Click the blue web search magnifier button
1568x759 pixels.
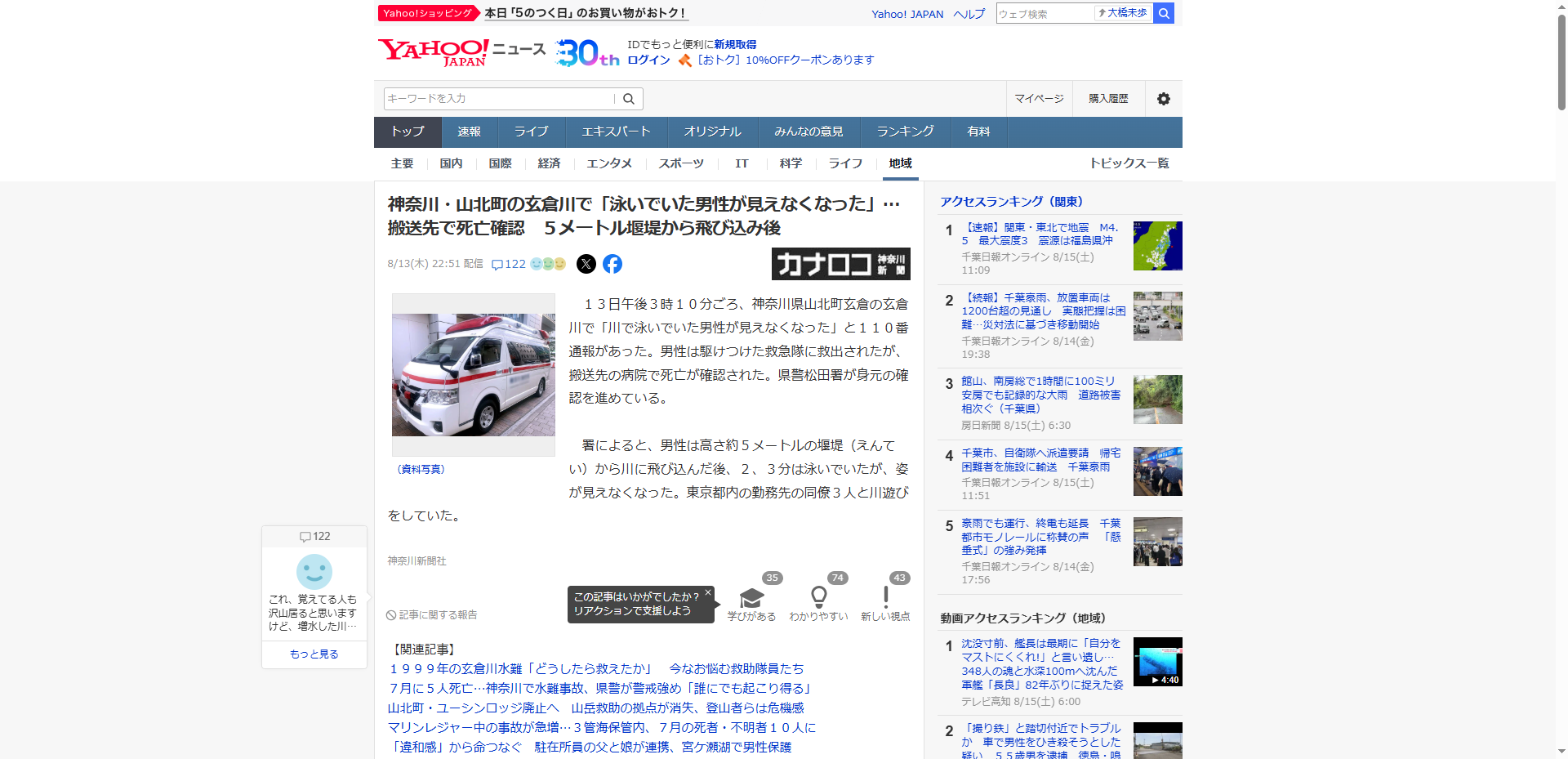coord(1164,13)
